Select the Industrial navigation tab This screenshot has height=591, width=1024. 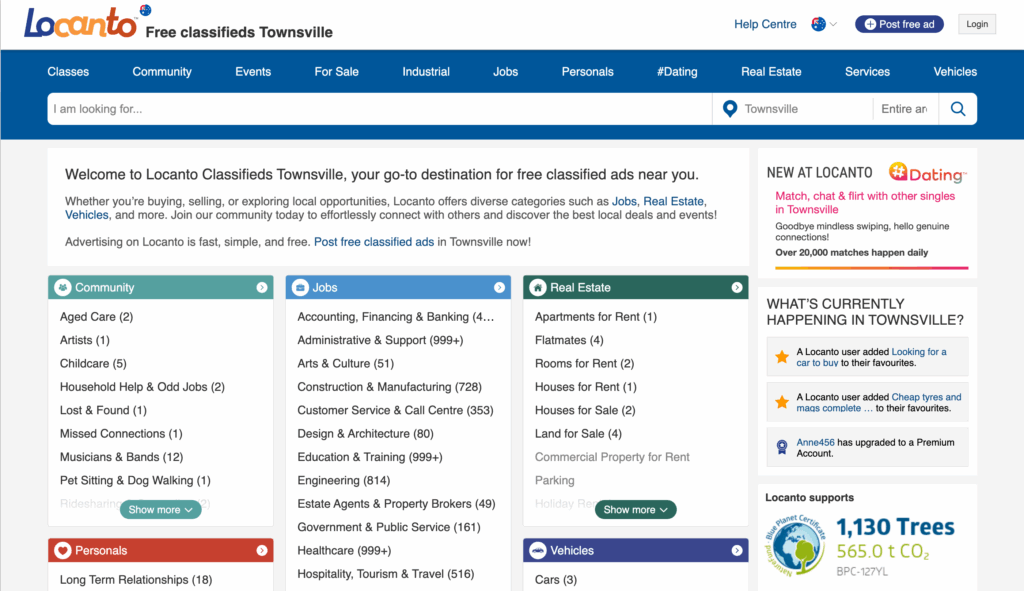(x=426, y=72)
